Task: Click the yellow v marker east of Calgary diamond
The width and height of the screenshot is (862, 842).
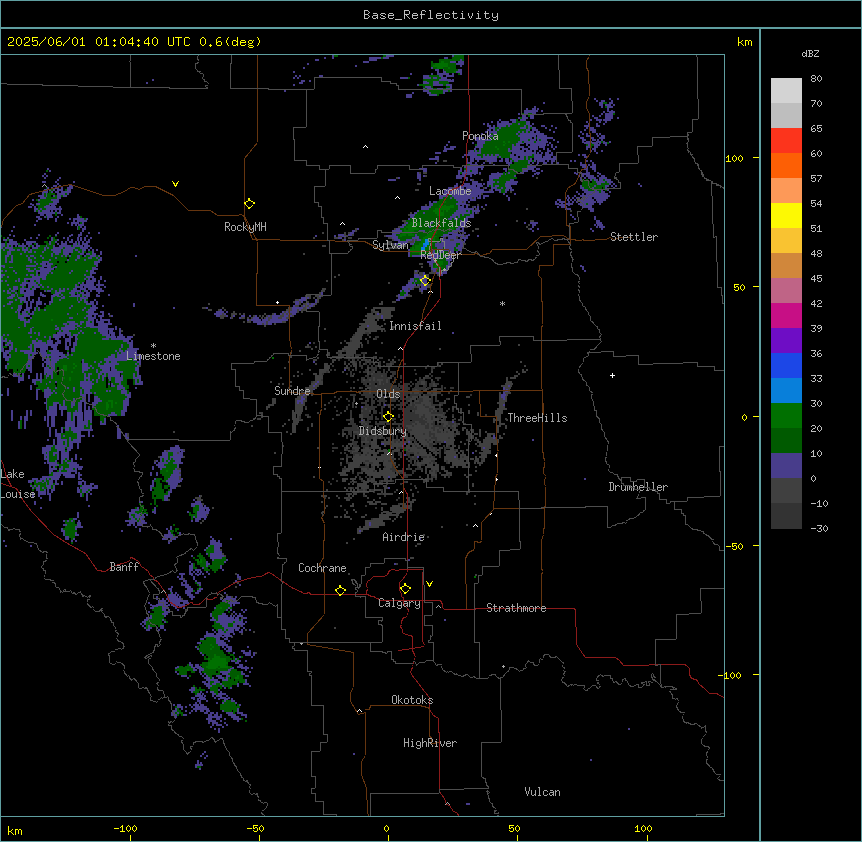Action: tap(429, 584)
